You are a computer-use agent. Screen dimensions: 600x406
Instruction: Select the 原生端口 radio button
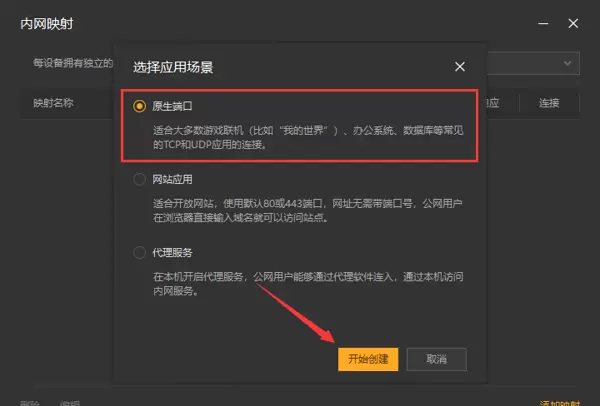coord(139,106)
